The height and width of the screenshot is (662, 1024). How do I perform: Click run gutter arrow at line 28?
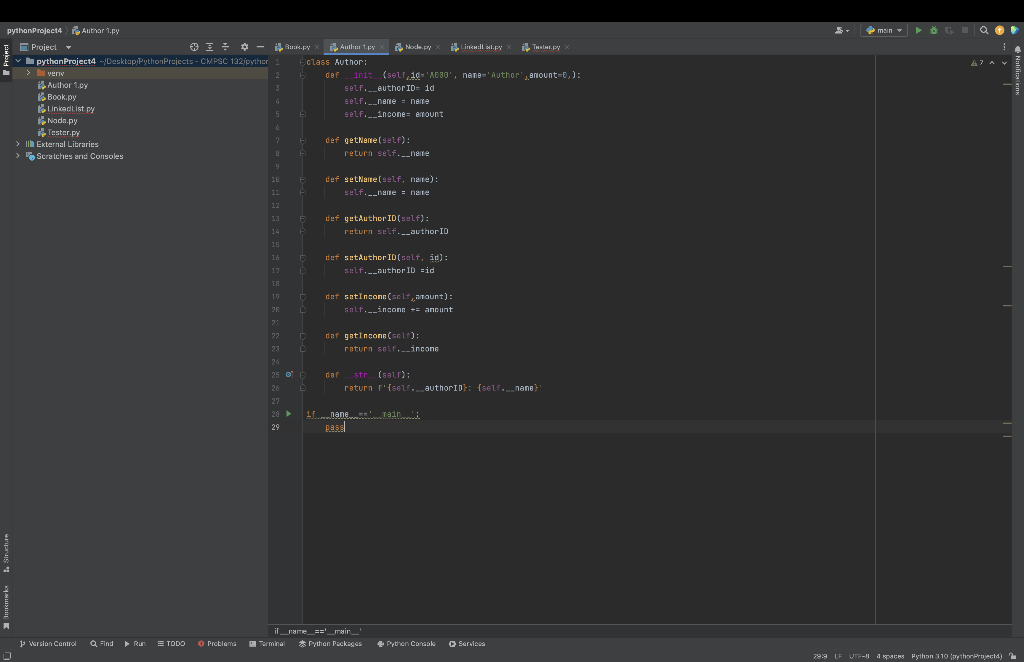(289, 414)
